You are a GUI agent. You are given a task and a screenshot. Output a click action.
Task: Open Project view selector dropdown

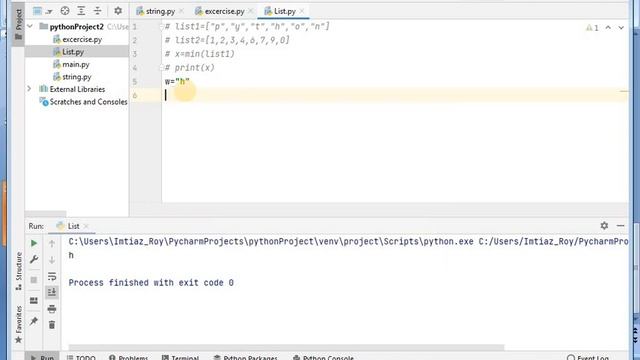(x=42, y=11)
